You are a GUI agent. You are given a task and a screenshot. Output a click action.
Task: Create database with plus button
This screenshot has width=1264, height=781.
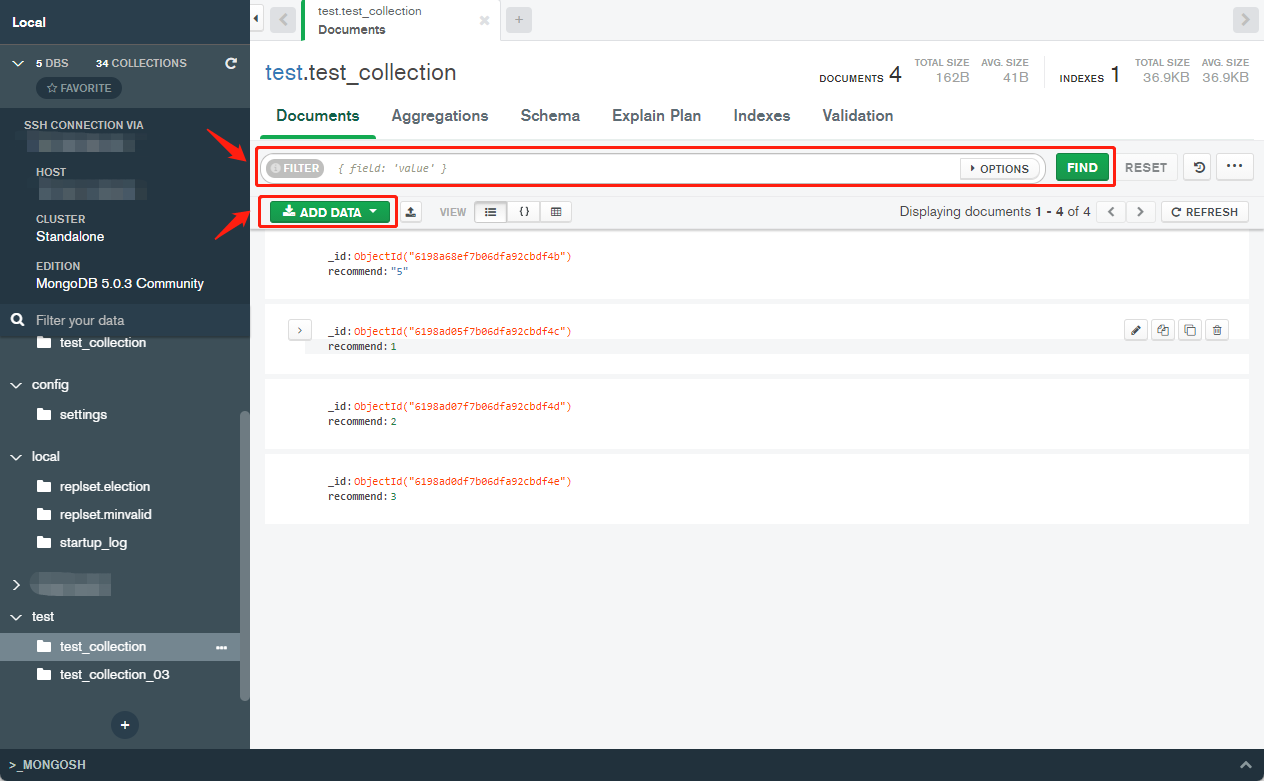[x=125, y=724]
